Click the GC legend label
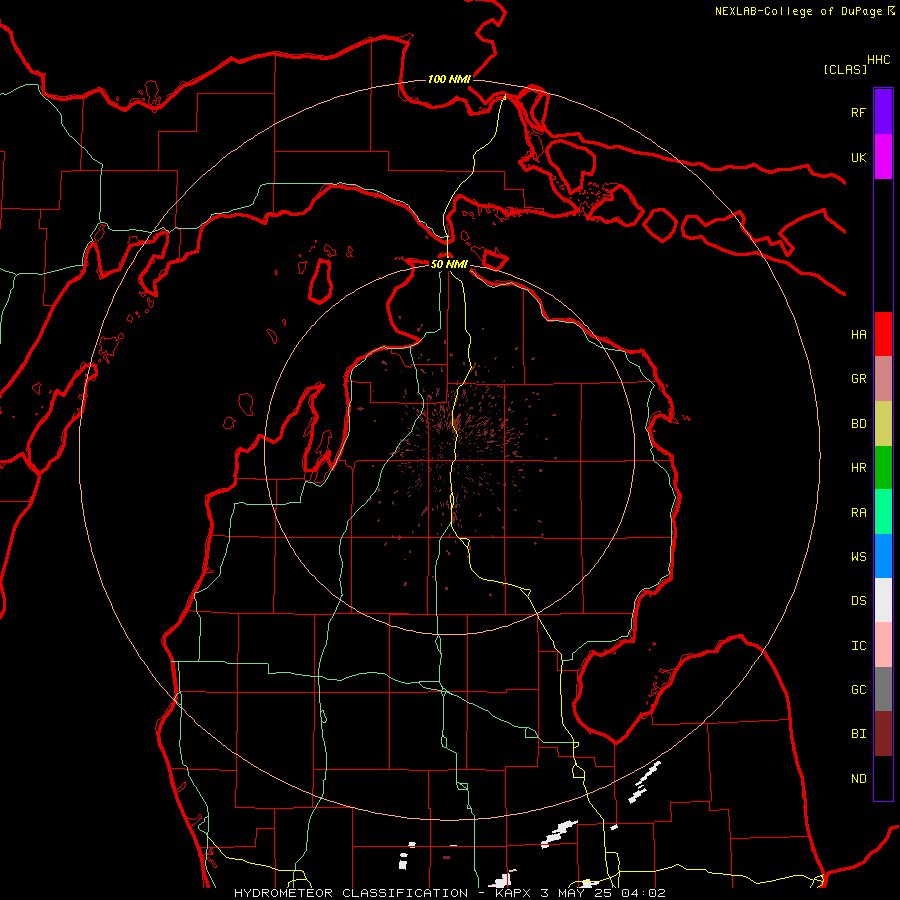900x900 pixels. (x=858, y=689)
